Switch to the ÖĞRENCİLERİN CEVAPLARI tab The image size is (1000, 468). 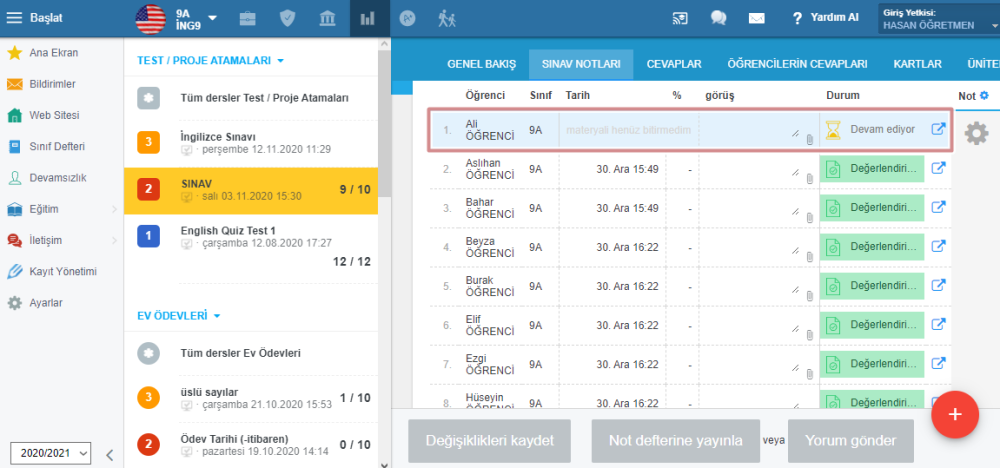click(x=797, y=64)
